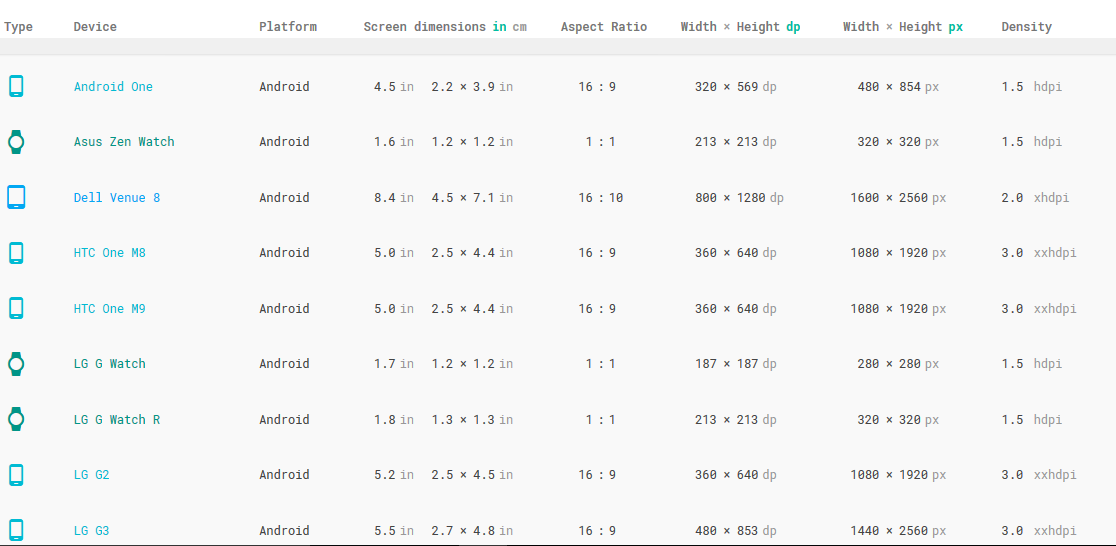Viewport: 1116px width, 546px height.
Task: Open the Android One device link
Action: point(113,87)
